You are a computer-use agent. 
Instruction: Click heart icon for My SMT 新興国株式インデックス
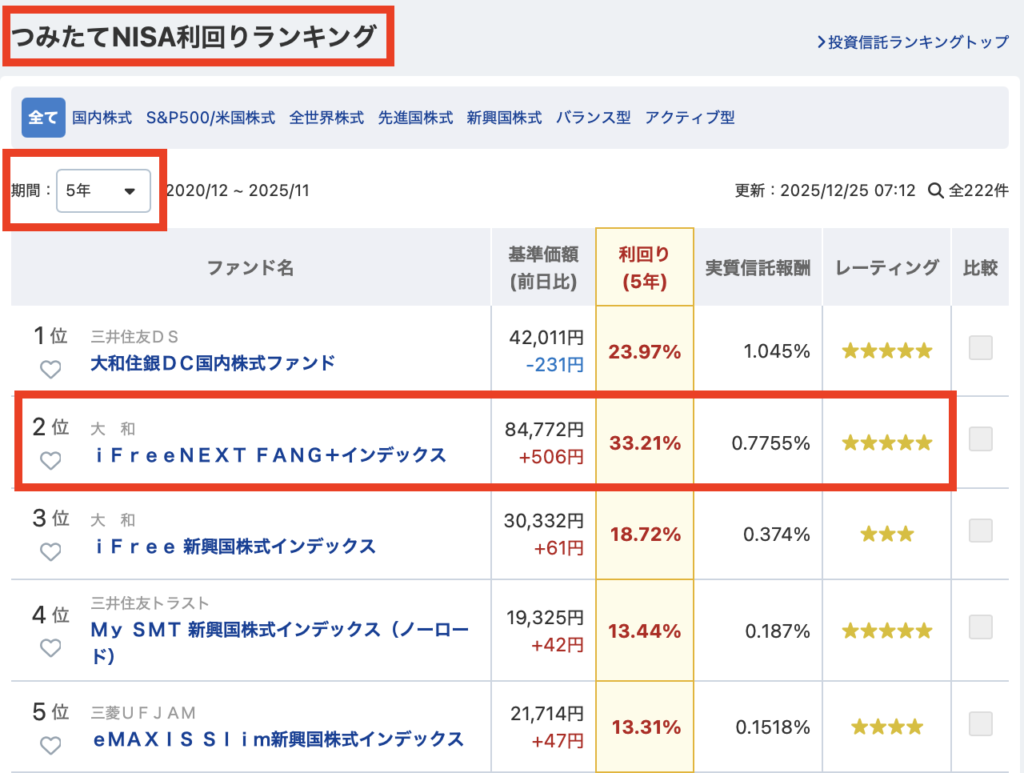point(50,647)
